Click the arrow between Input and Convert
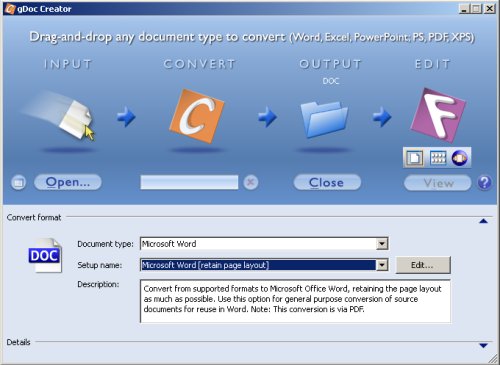500x365 pixels. coord(126,117)
